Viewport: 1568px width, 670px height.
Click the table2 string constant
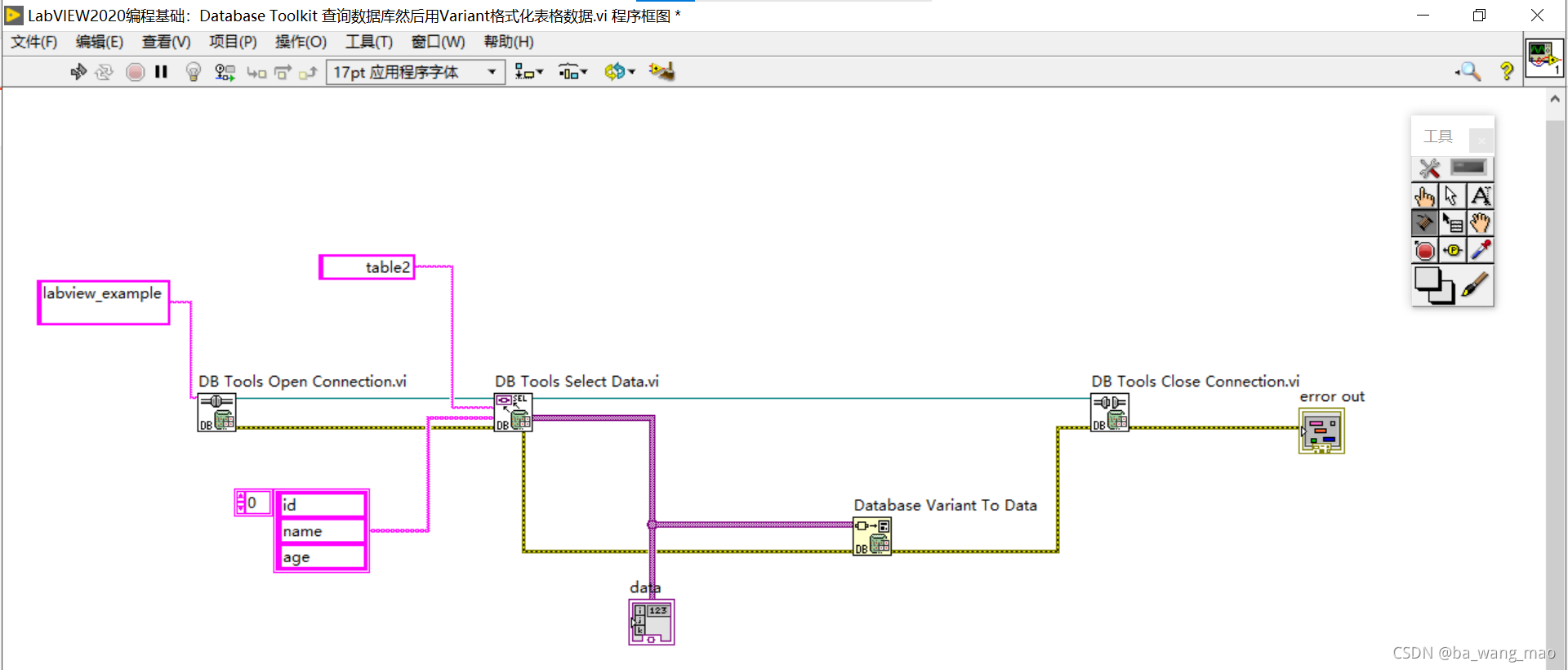(367, 267)
